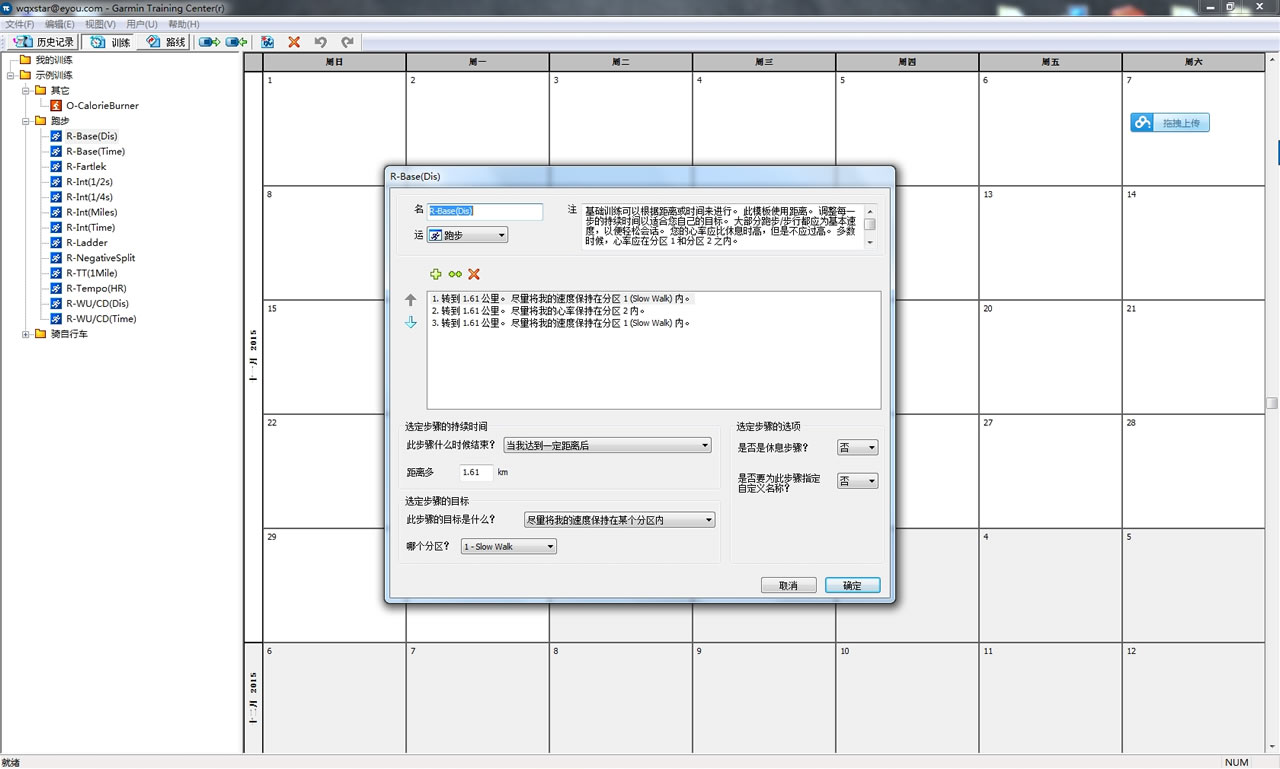
Task: Select R-Base(Dis) in the workout tree
Action: click(92, 136)
